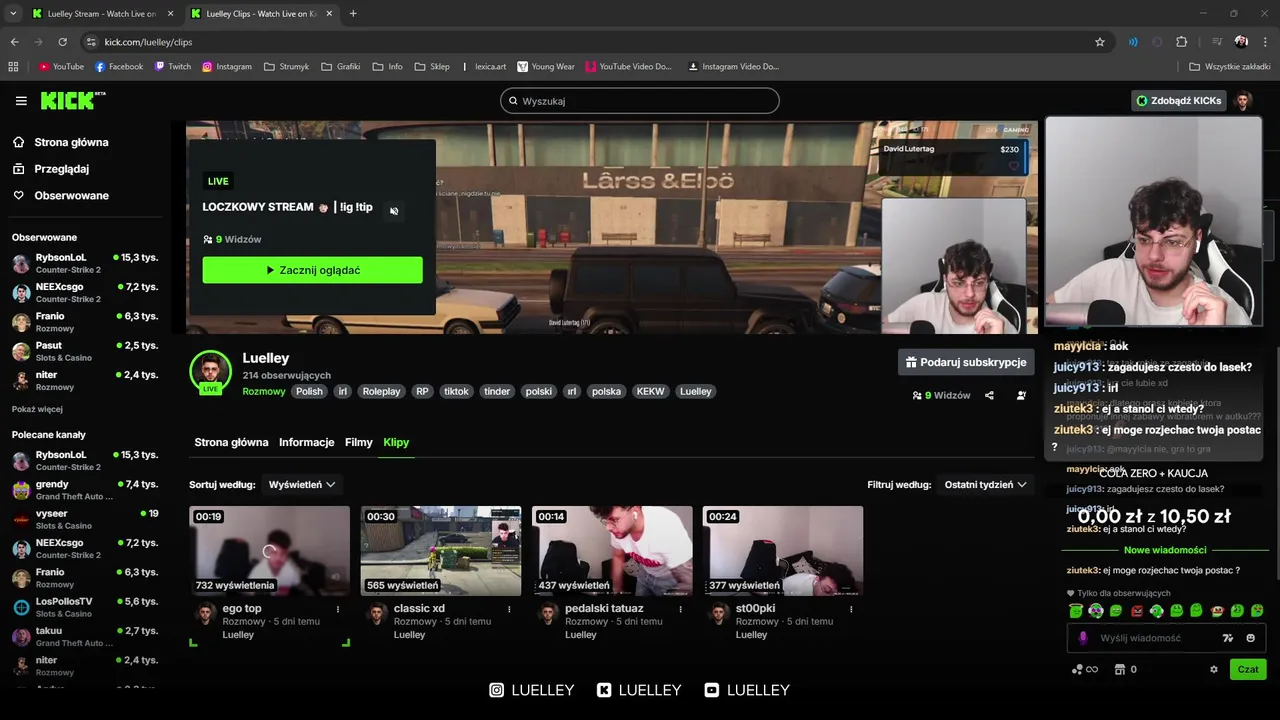The width and height of the screenshot is (1280, 720).
Task: Open the chat shop icon
Action: [1120, 669]
